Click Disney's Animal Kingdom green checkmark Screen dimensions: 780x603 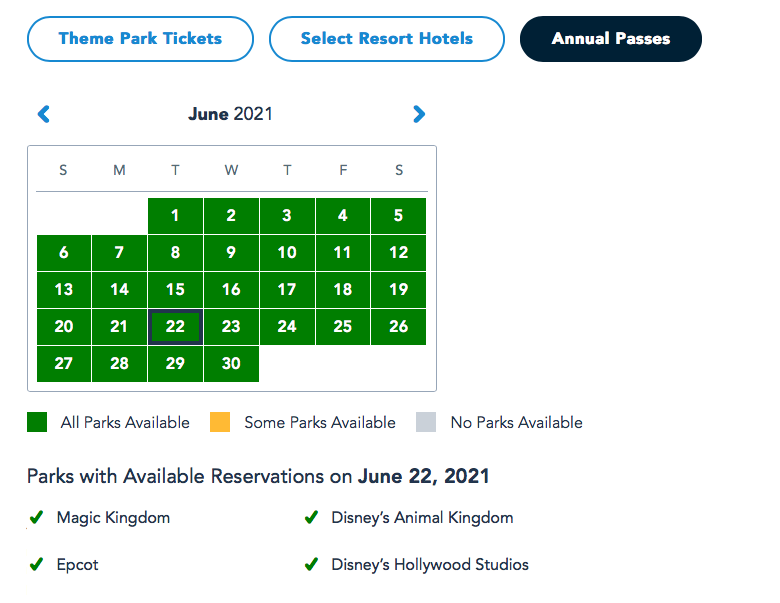[x=312, y=518]
